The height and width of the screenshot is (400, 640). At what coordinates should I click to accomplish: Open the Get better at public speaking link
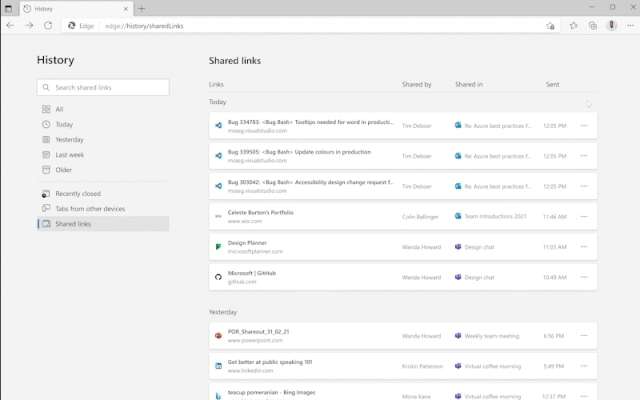click(270, 362)
